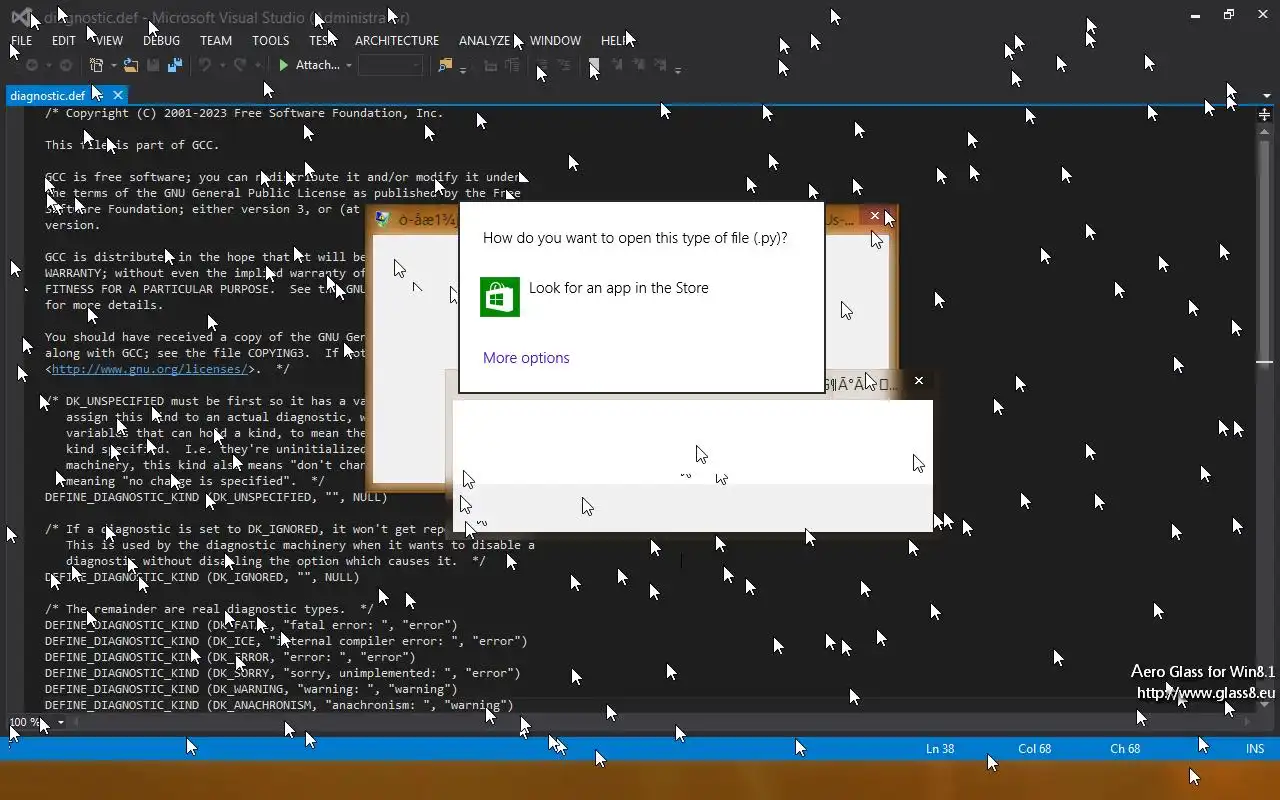Image resolution: width=1280 pixels, height=800 pixels.
Task: Click the More options link
Action: pyautogui.click(x=526, y=358)
